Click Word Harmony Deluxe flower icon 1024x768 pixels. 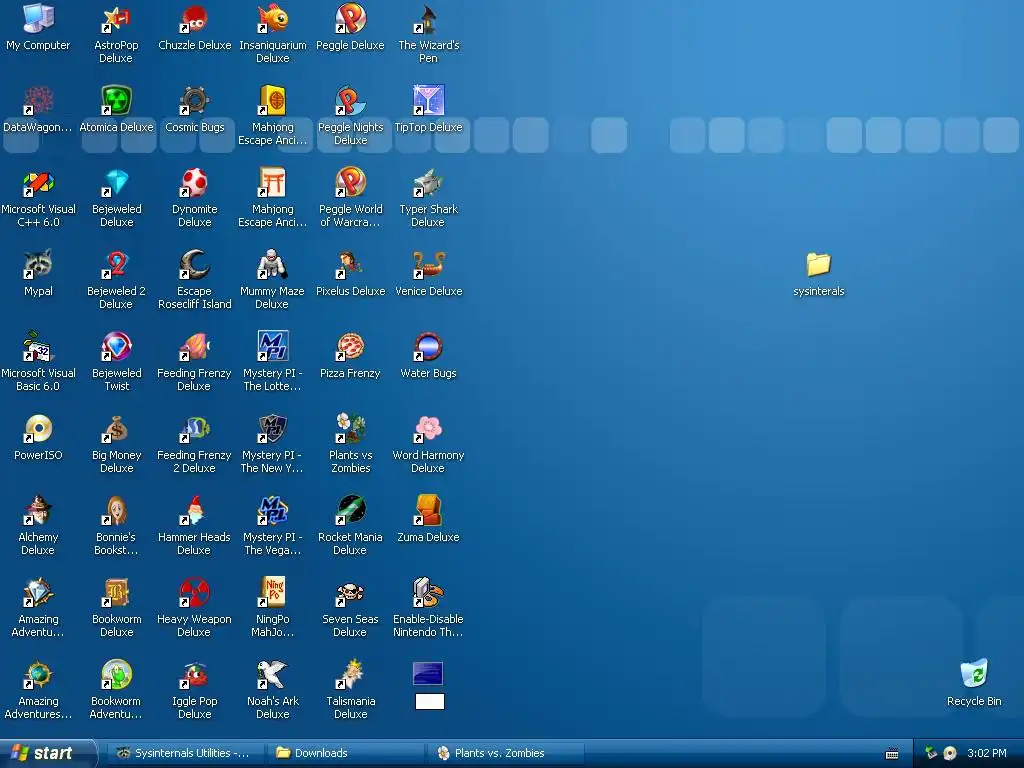[x=428, y=429]
